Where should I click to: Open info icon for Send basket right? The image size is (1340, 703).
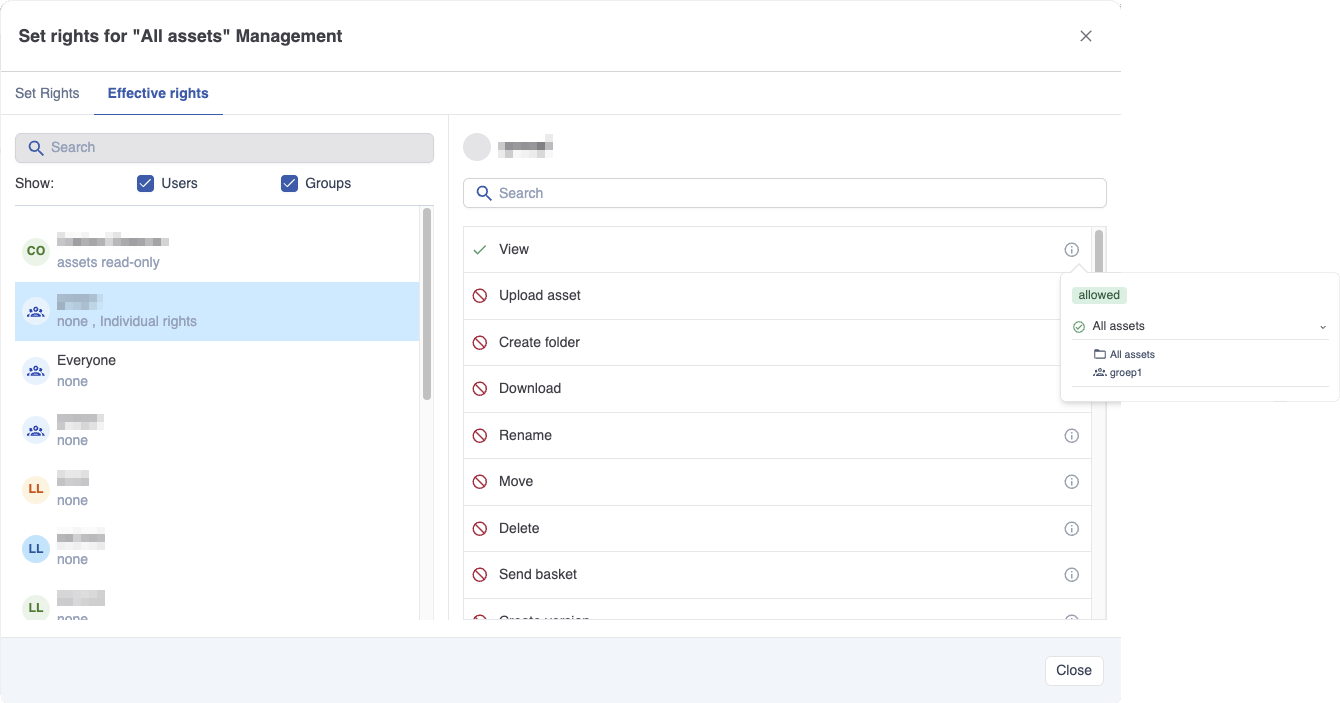coord(1071,575)
